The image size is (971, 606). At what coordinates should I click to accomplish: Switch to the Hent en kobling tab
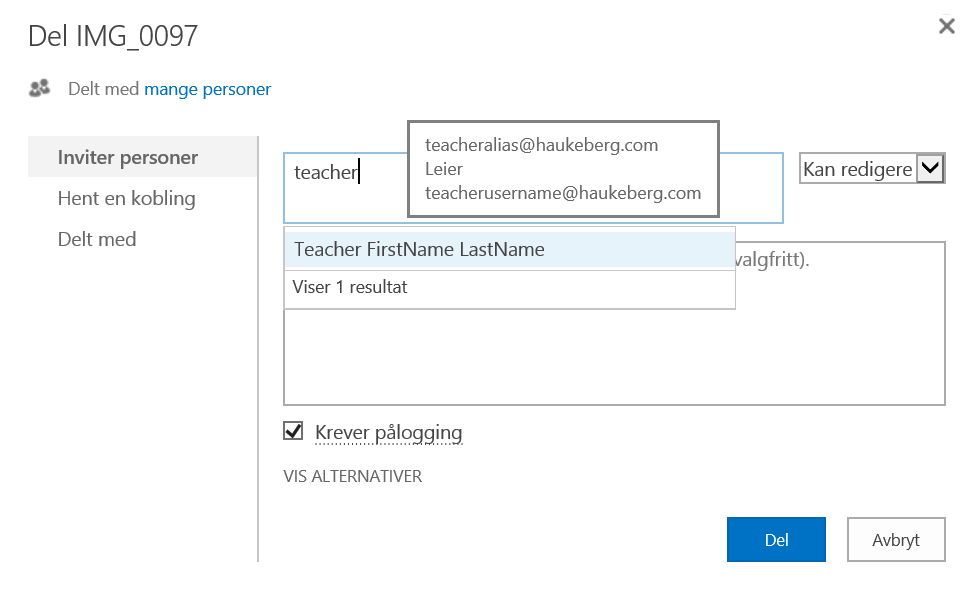(126, 198)
